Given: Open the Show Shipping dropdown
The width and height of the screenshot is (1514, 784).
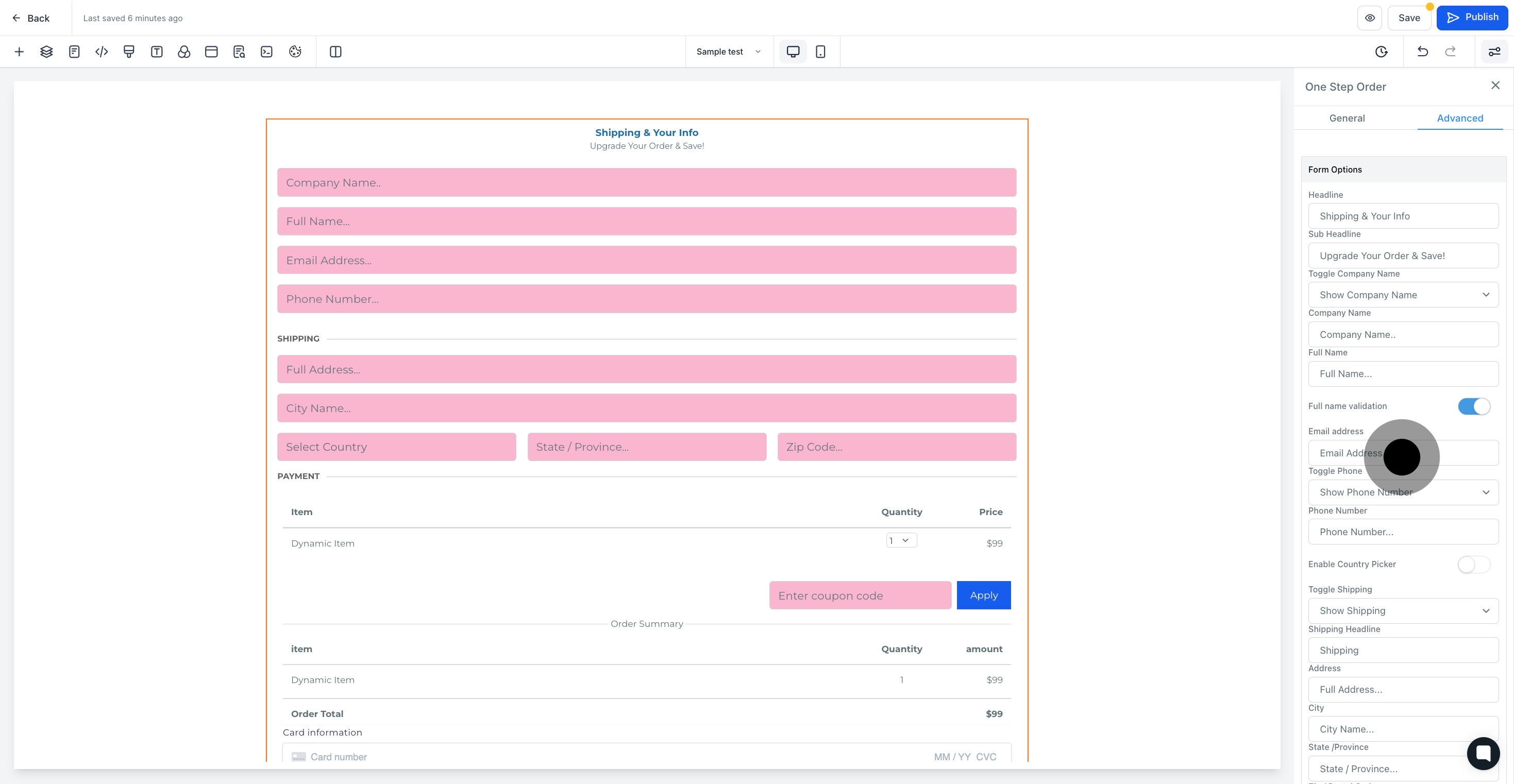Looking at the screenshot, I should (x=1403, y=610).
